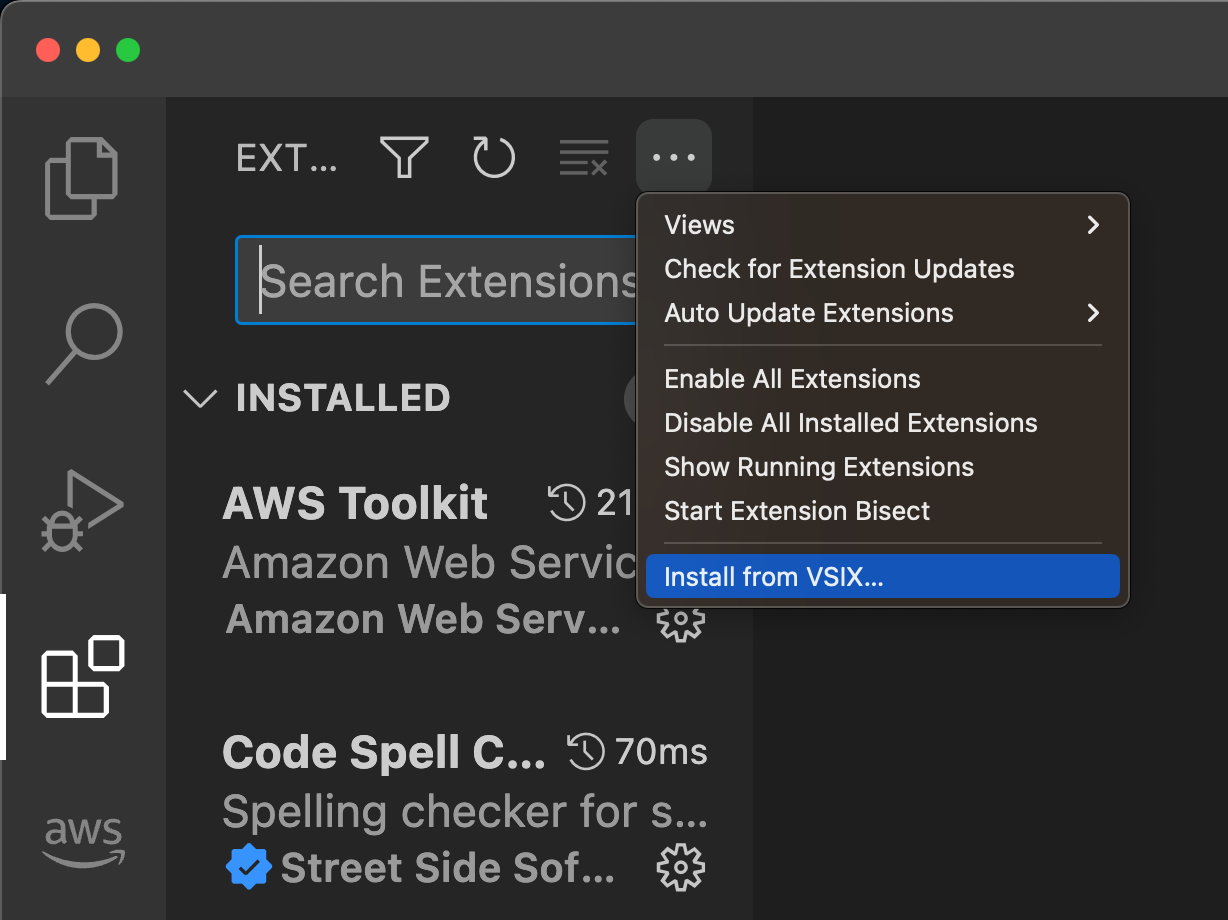Open Run and Debug view

pyautogui.click(x=82, y=510)
